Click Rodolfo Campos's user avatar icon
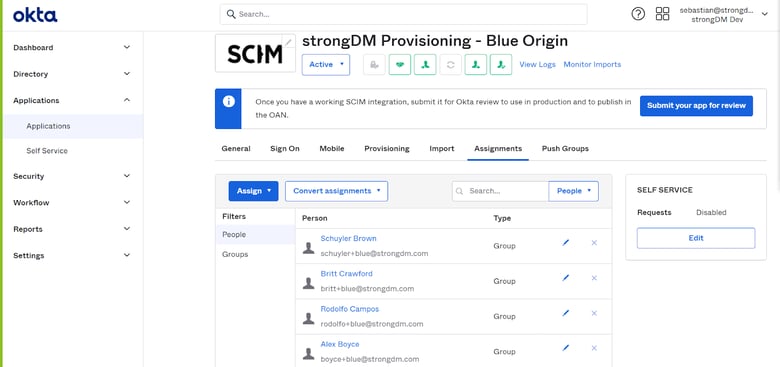The width and height of the screenshot is (780, 367). 308,319
